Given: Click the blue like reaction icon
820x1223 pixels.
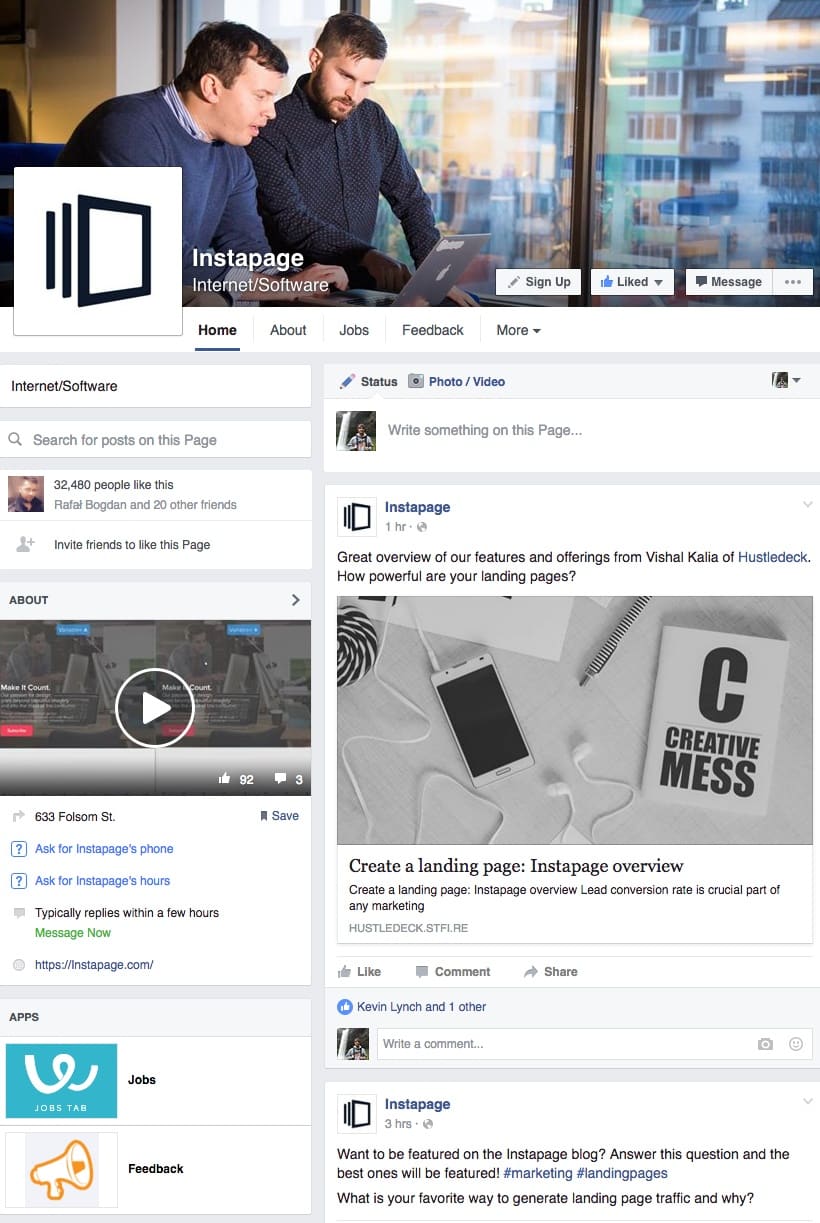Looking at the screenshot, I should (x=345, y=1007).
